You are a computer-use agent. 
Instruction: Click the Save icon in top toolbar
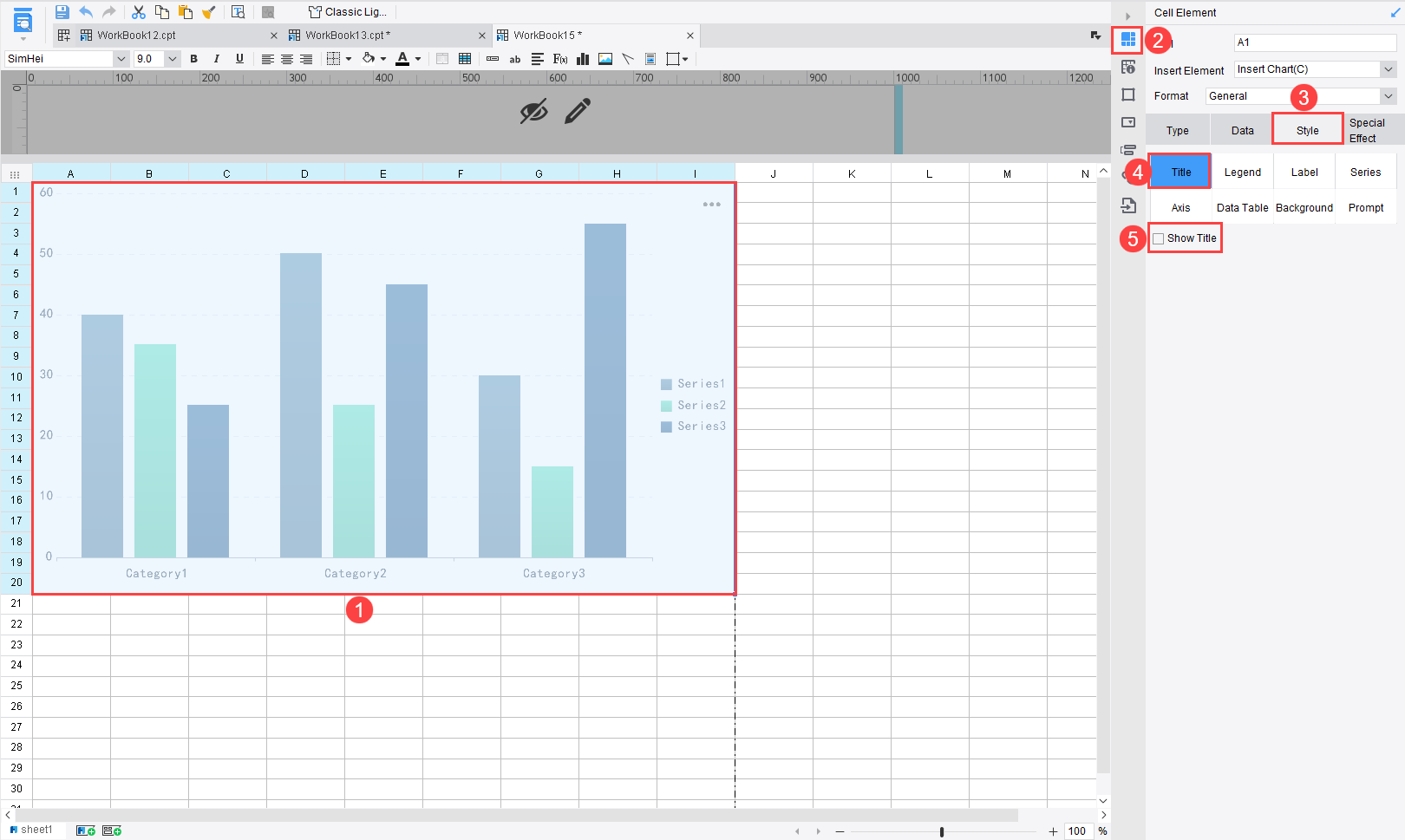pos(62,12)
